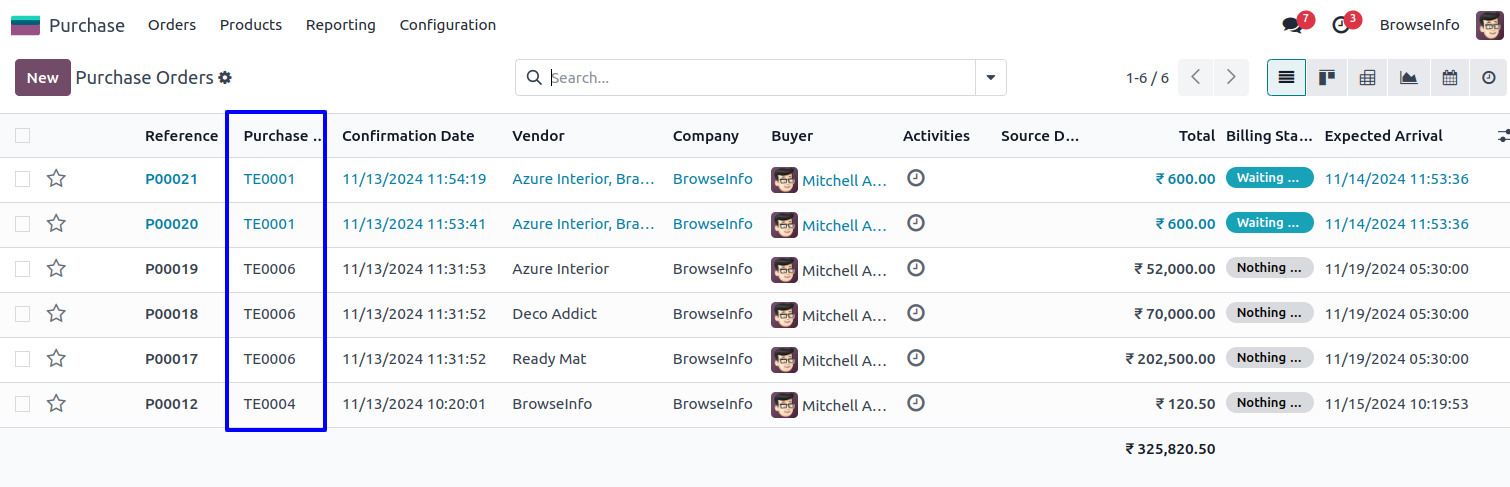
Task: Toggle the select-all header checkbox
Action: [23, 136]
